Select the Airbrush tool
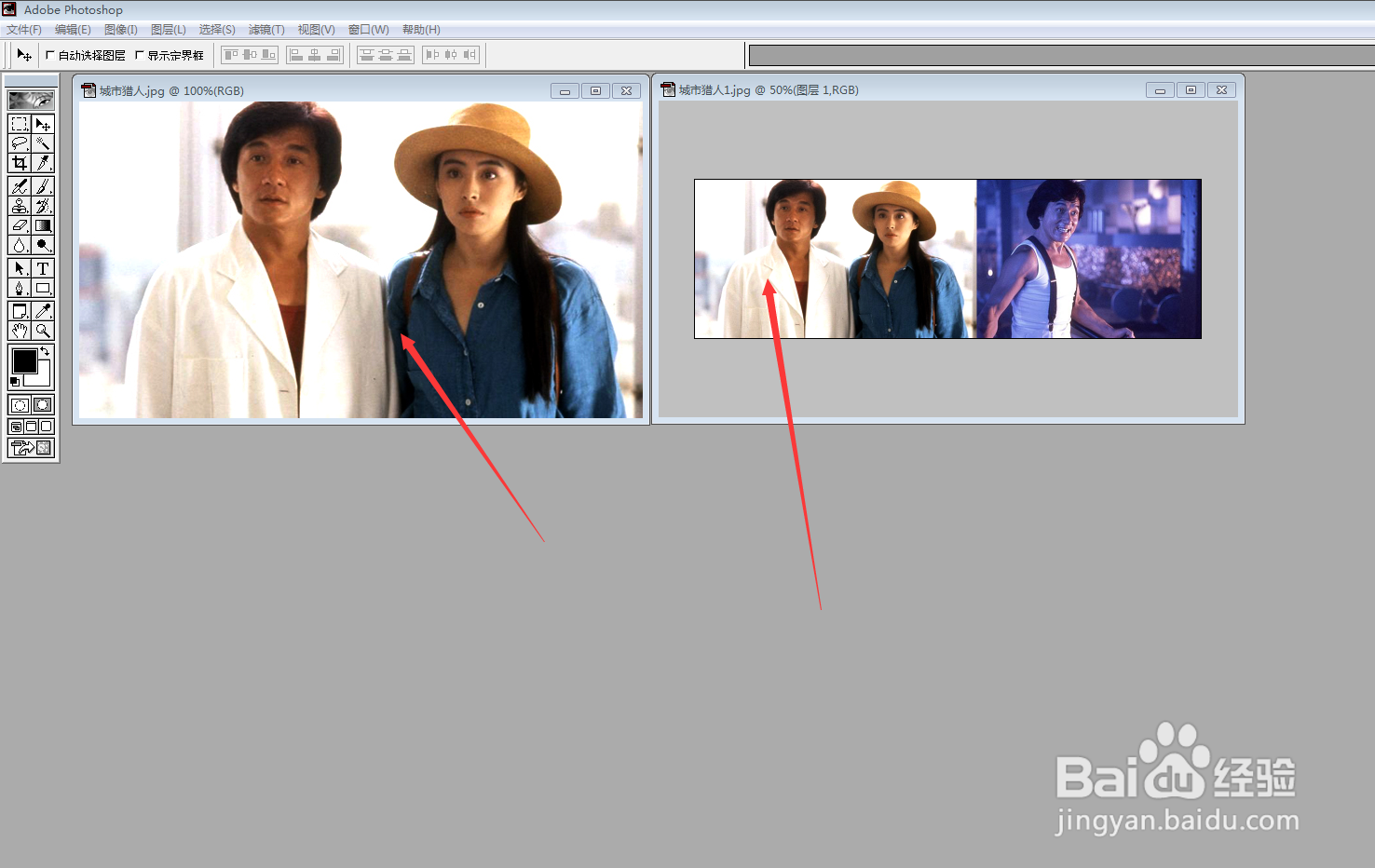 20,186
